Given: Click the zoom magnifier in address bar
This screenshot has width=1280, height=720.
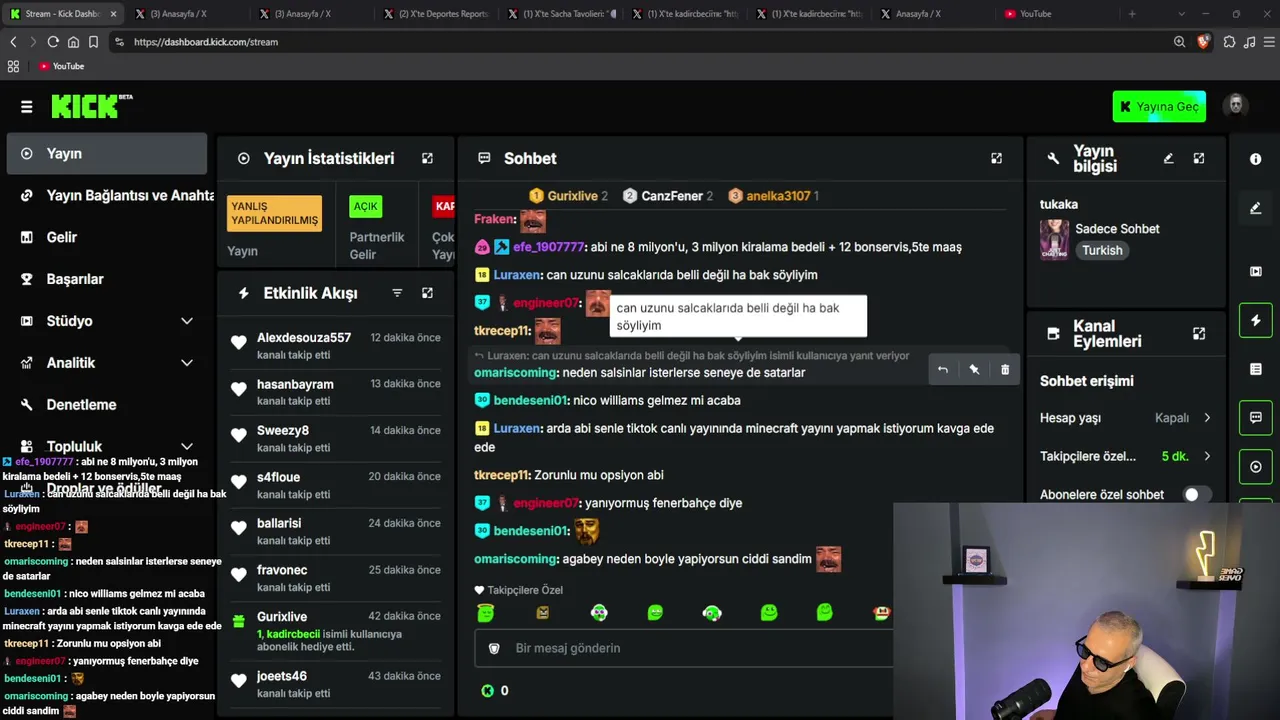Looking at the screenshot, I should tap(1180, 42).
